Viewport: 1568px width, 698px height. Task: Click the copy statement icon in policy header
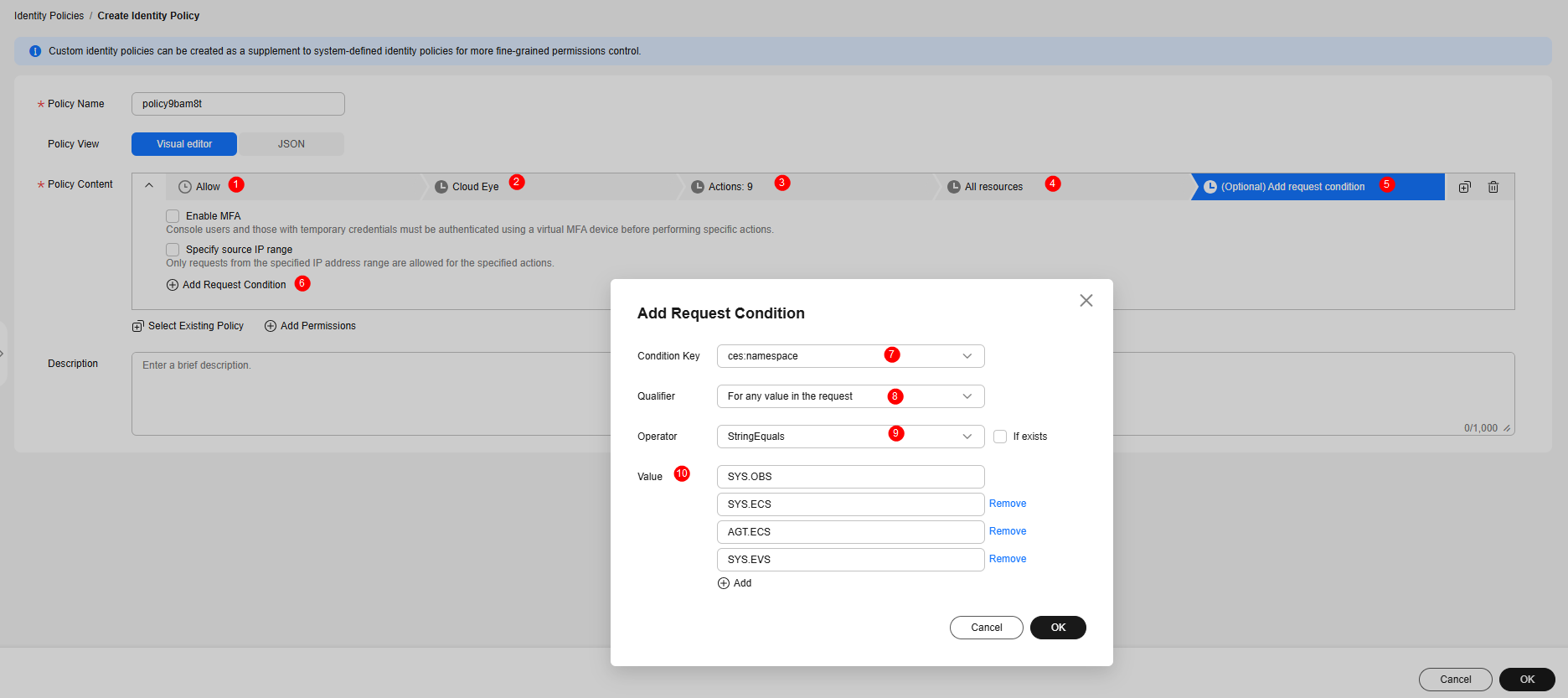pyautogui.click(x=1464, y=187)
